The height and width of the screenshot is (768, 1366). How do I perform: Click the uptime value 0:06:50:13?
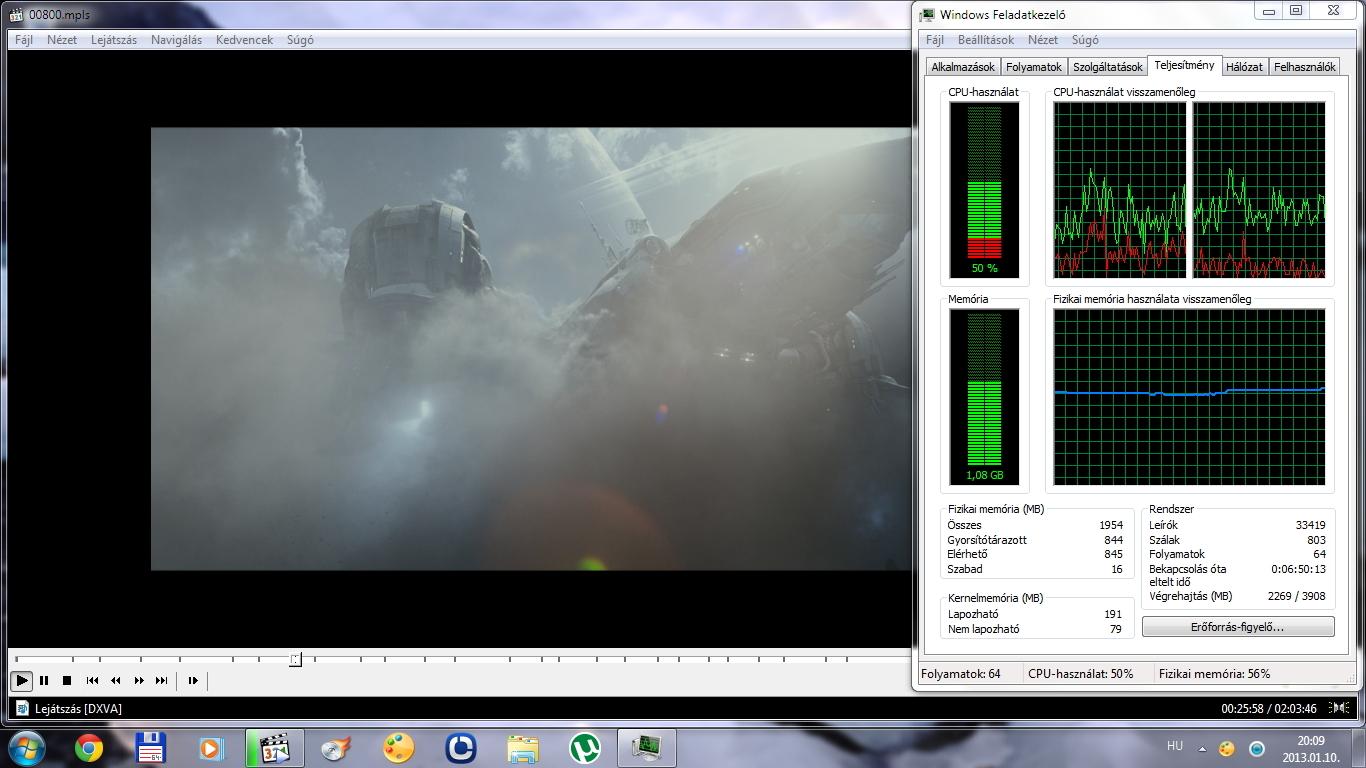click(1299, 569)
